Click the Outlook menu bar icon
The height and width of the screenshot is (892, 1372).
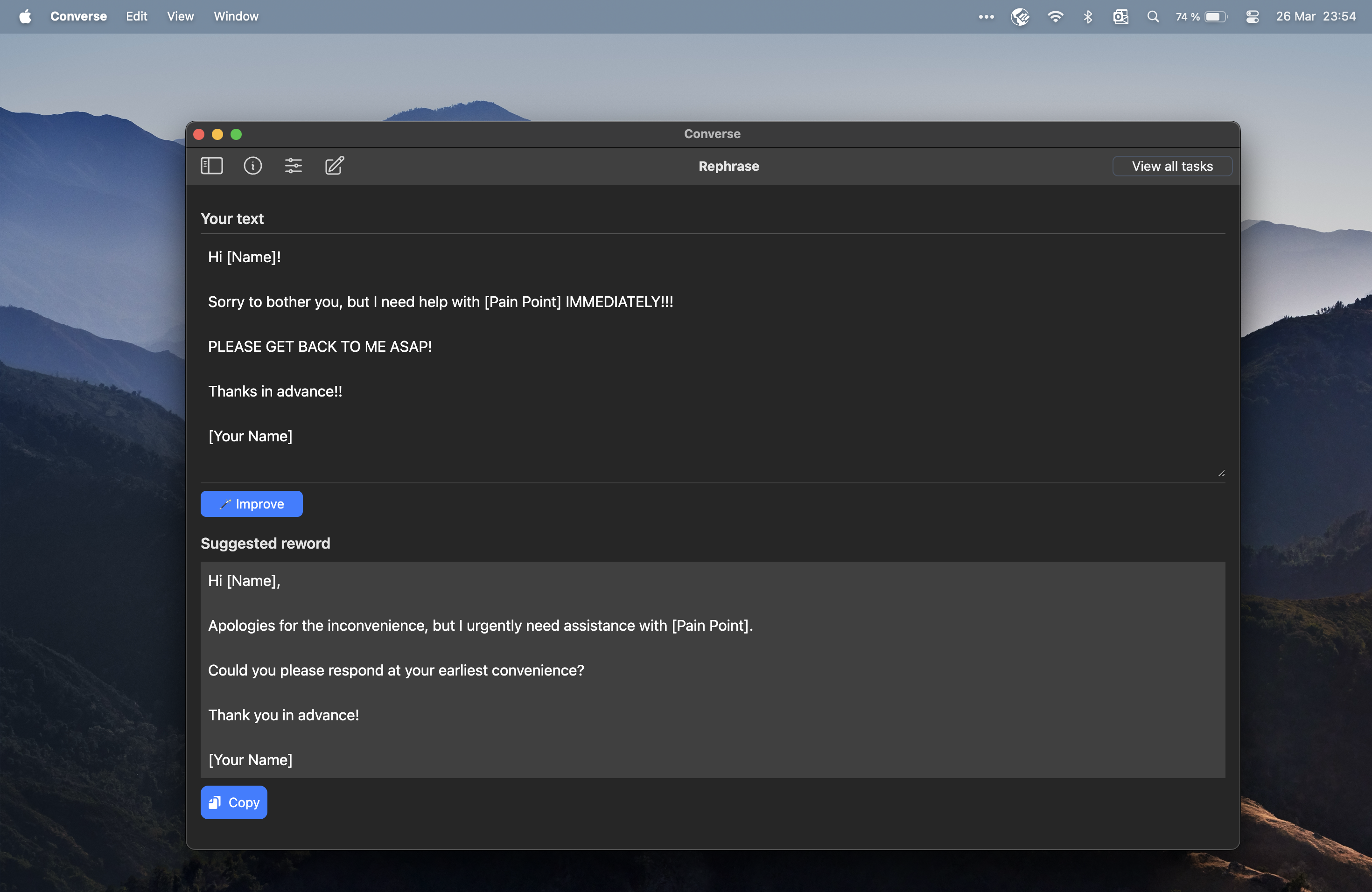pyautogui.click(x=1120, y=17)
